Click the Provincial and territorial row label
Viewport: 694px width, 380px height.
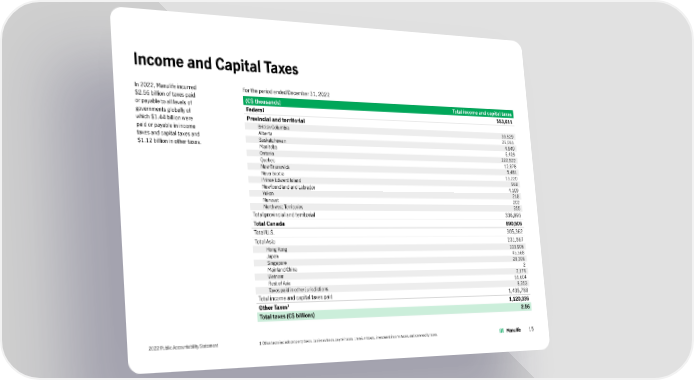(276, 119)
